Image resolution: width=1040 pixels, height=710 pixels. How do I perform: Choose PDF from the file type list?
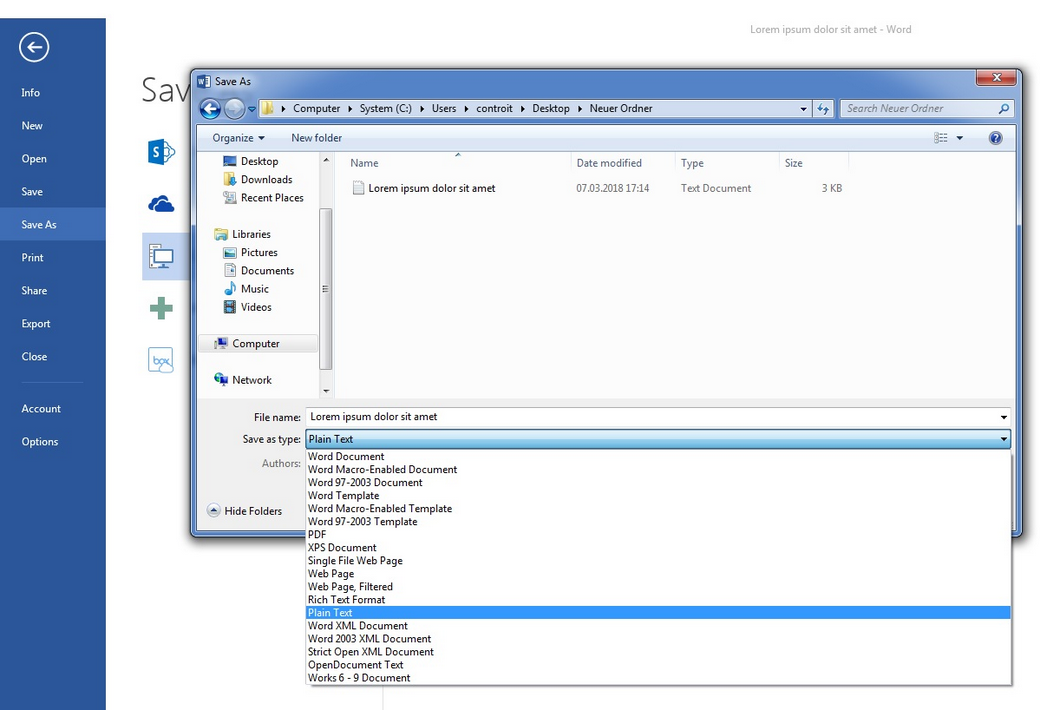coord(317,535)
